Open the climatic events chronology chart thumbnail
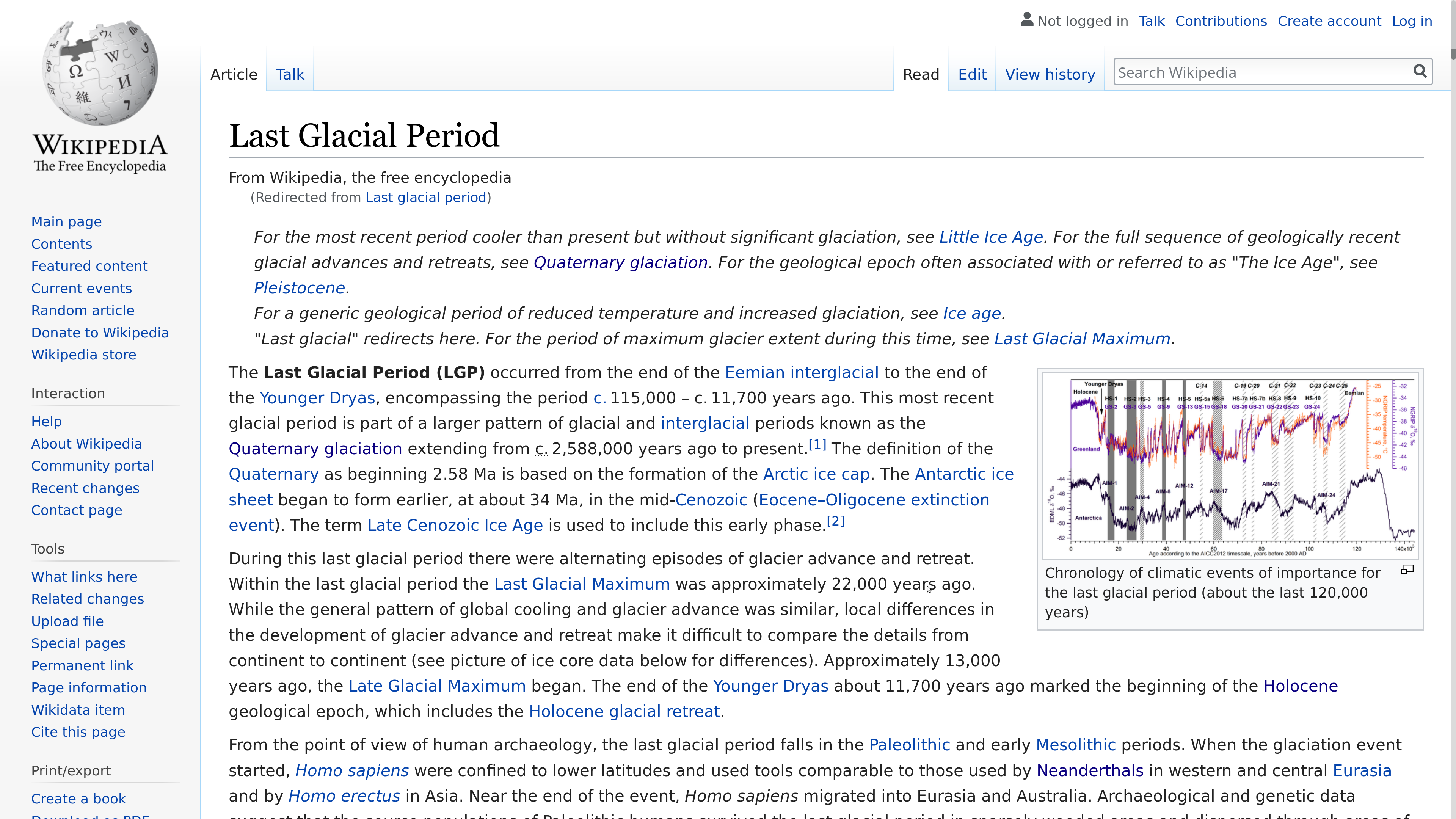 tap(1230, 466)
